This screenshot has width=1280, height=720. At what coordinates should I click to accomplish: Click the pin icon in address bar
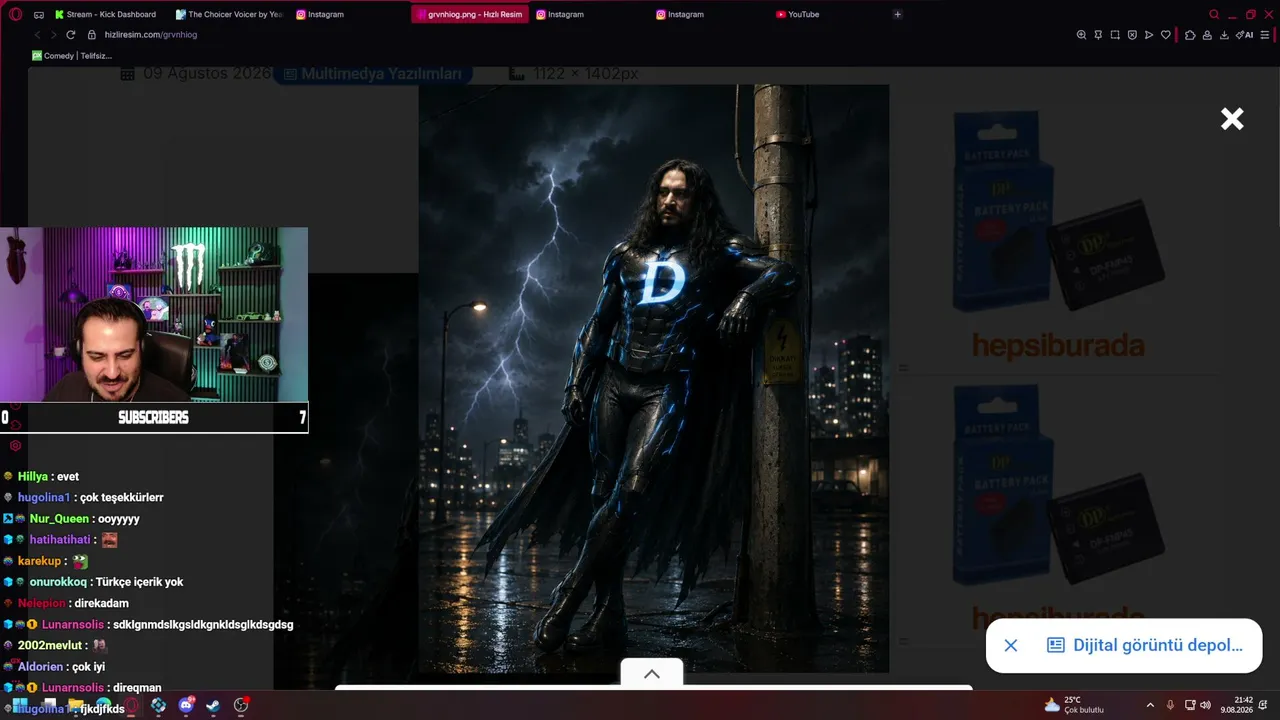click(1098, 35)
